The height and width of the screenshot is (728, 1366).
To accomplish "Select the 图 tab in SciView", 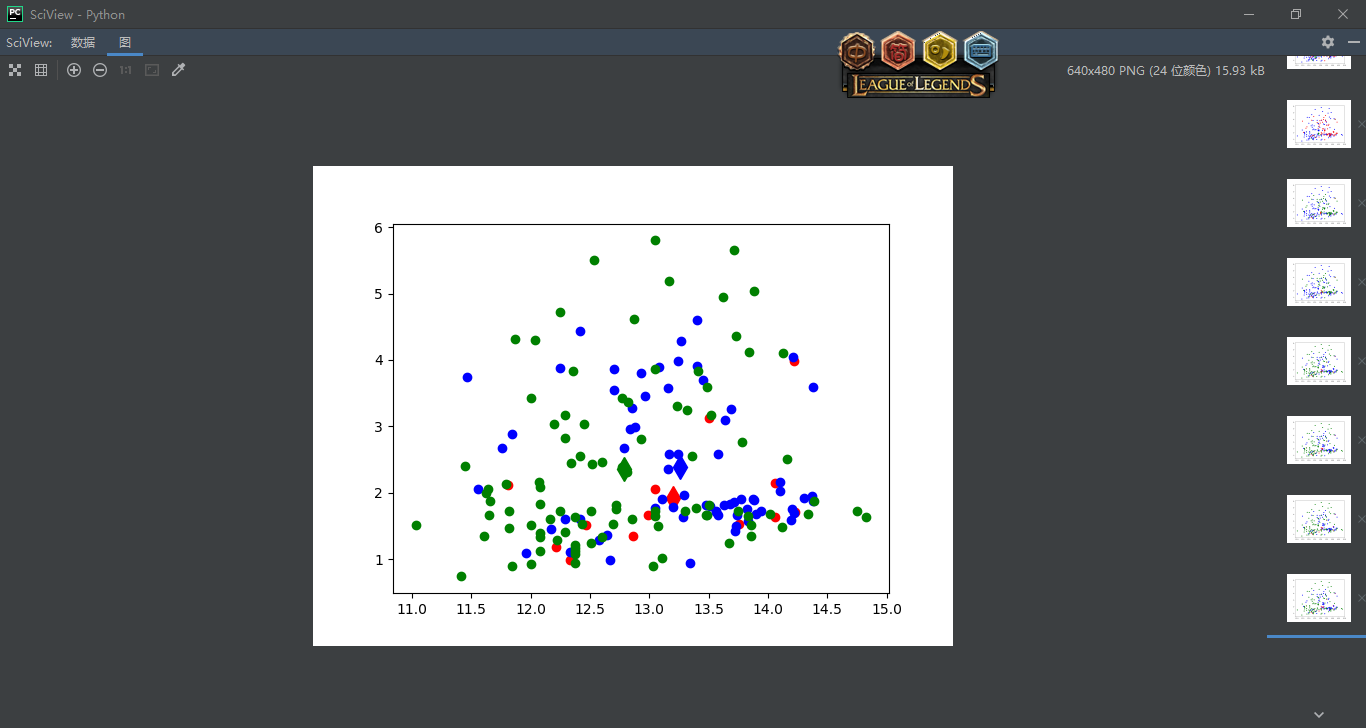I will [x=125, y=42].
